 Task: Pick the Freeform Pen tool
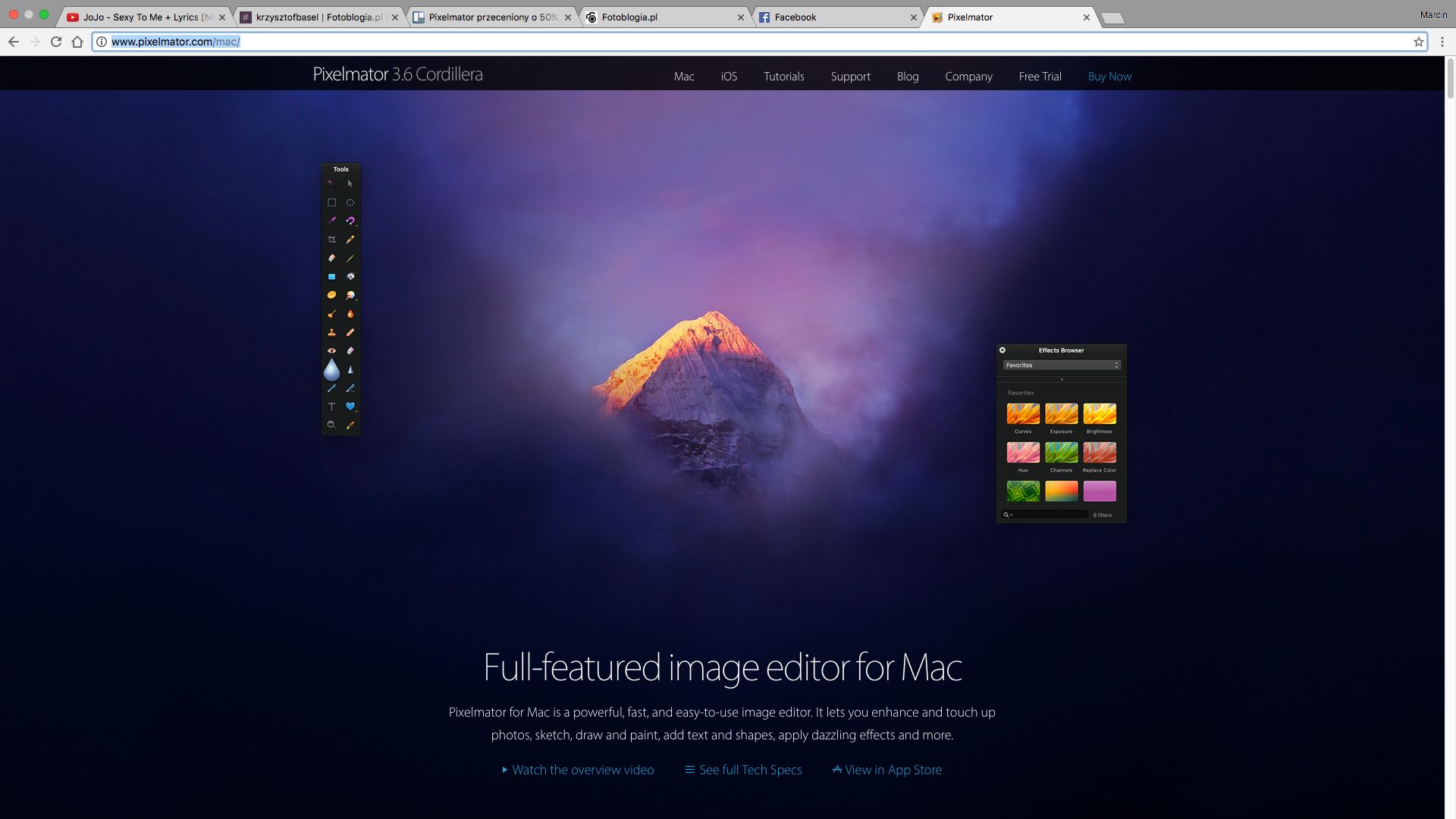(350, 388)
